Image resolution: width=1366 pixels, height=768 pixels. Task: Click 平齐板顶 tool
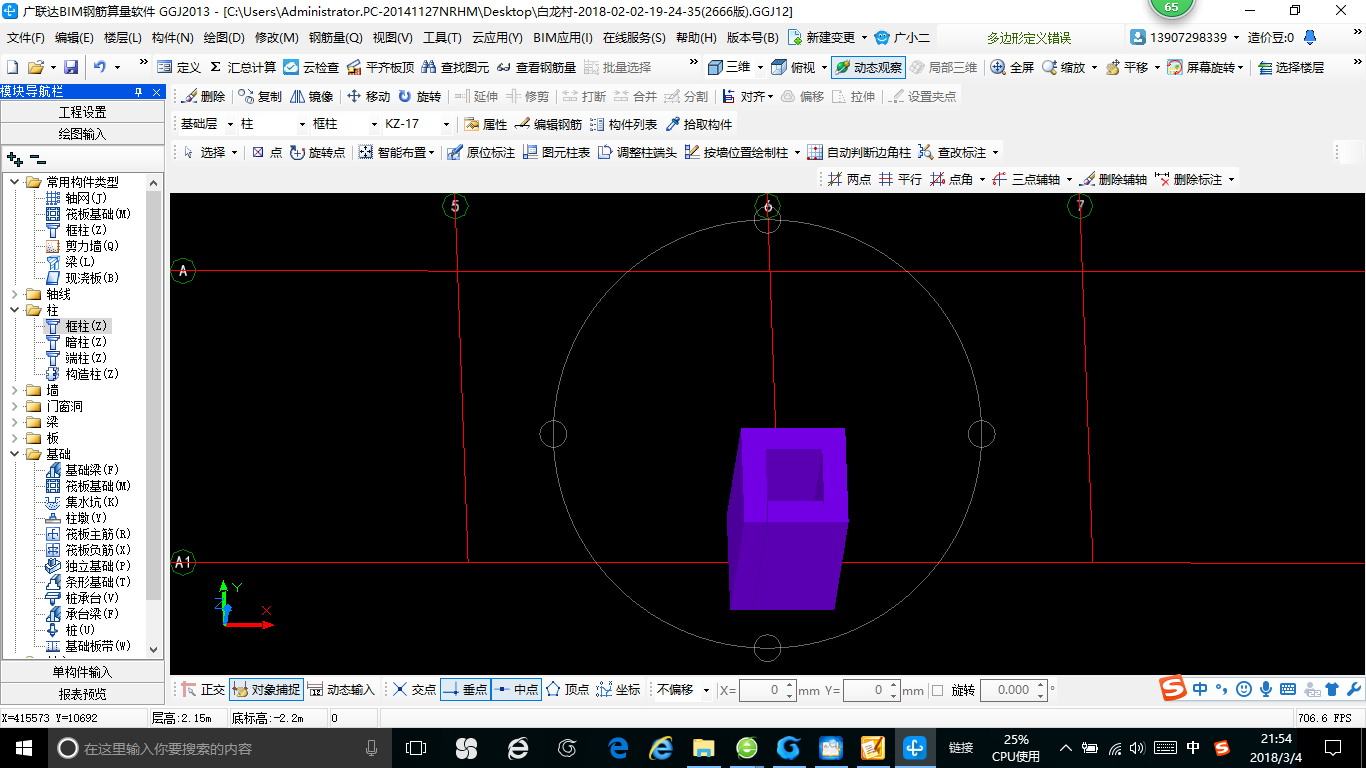380,67
